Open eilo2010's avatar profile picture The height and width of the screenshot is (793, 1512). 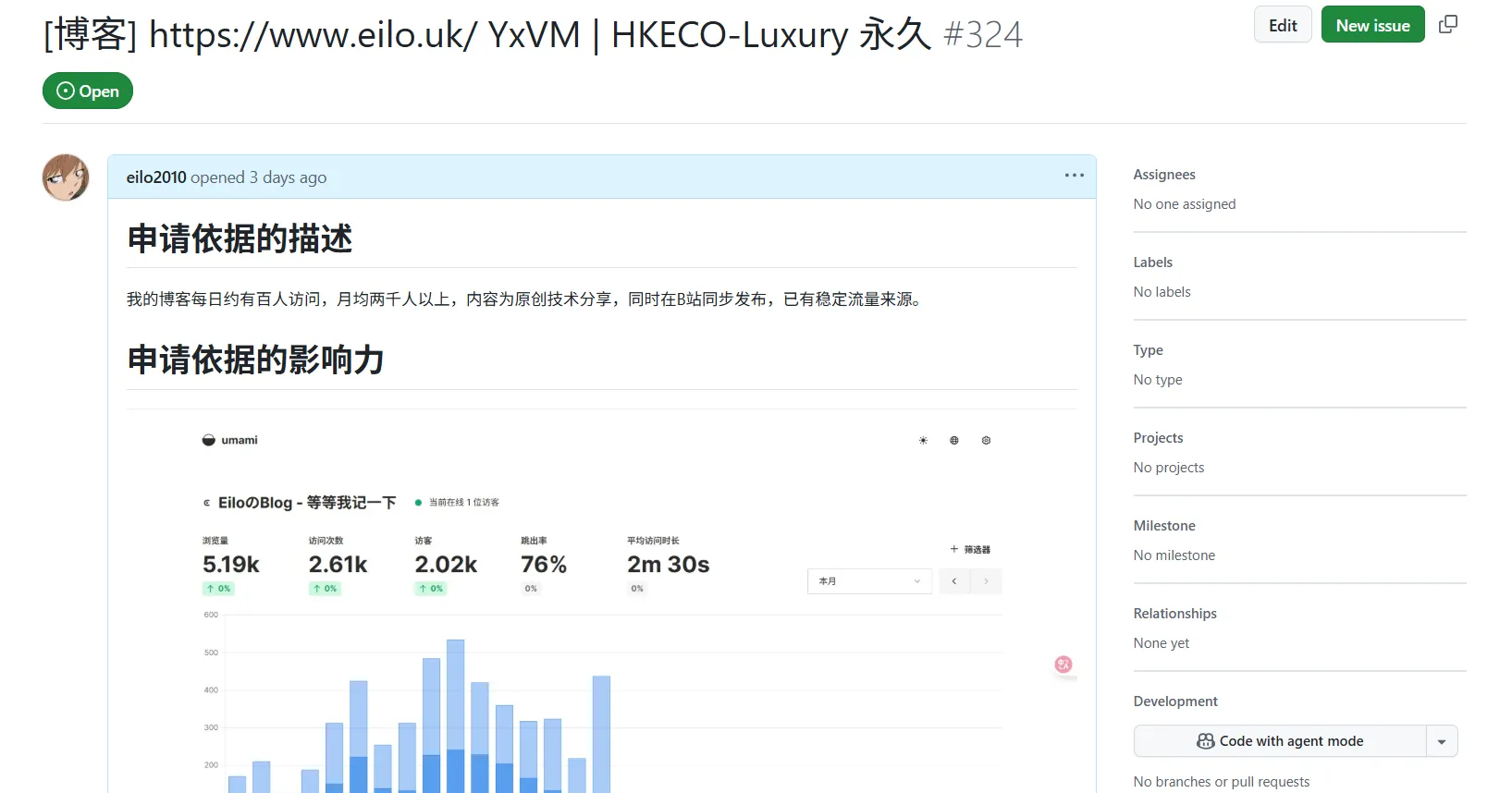(x=66, y=177)
